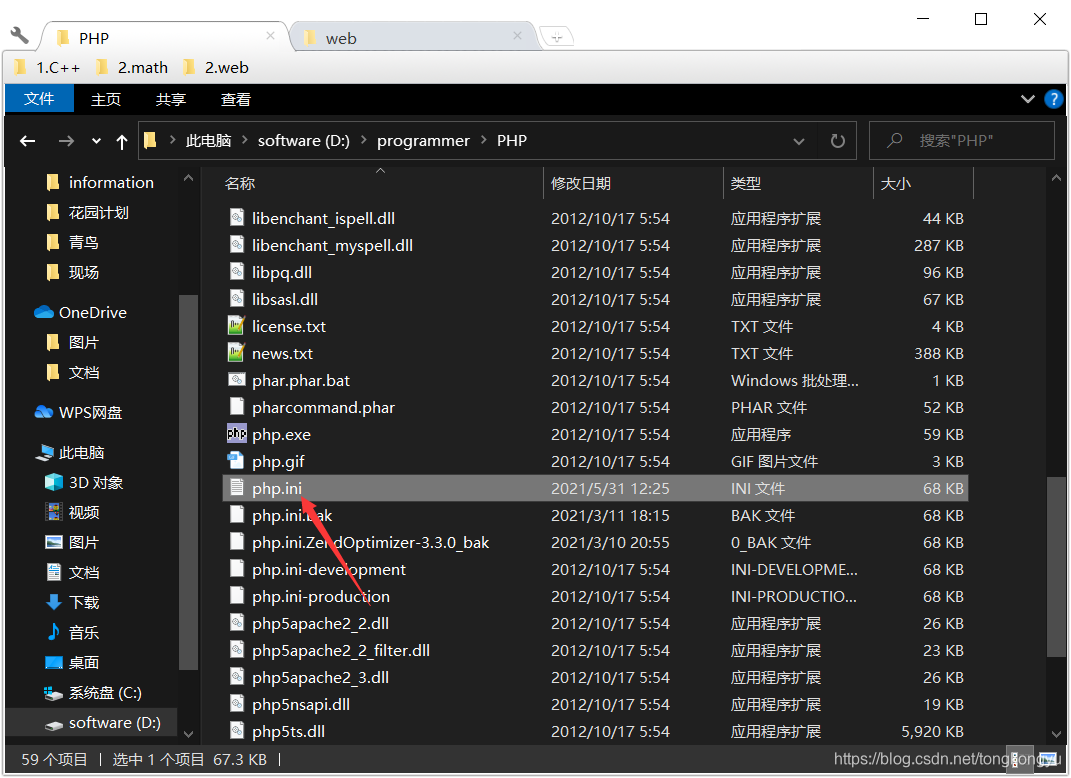Select news.txt file icon
Image resolution: width=1071 pixels, height=778 pixels.
(x=236, y=353)
